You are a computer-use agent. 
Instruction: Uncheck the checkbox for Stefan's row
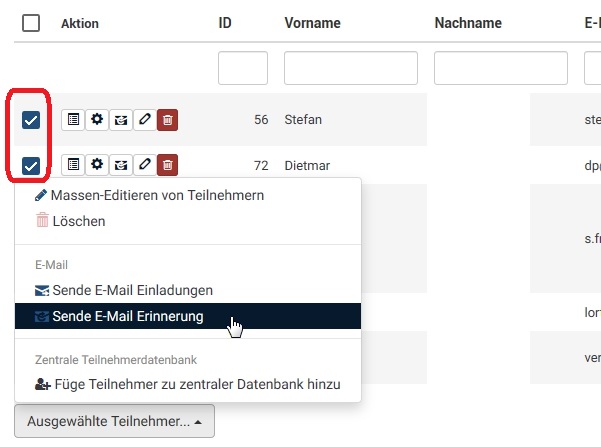[x=31, y=120]
